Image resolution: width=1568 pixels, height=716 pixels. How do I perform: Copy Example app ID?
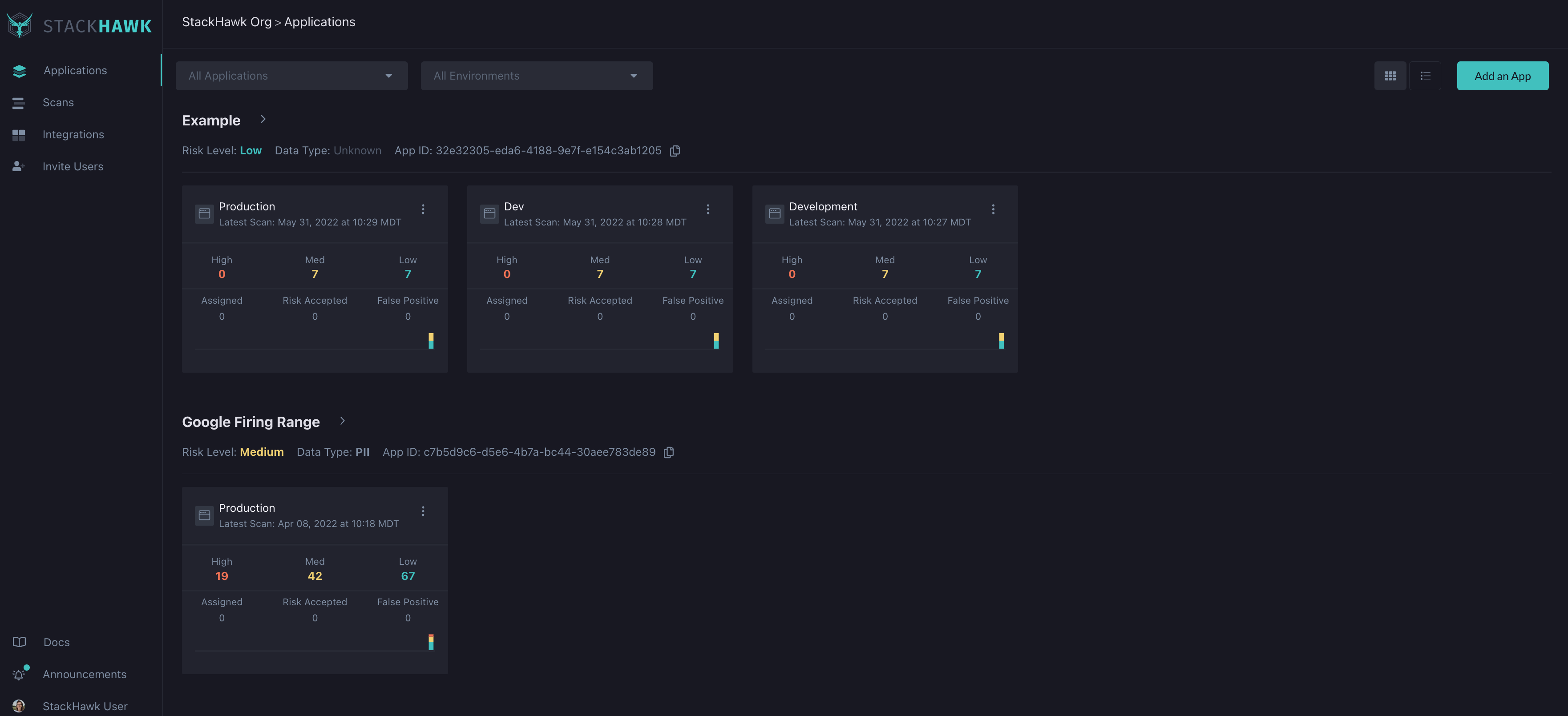coord(674,151)
